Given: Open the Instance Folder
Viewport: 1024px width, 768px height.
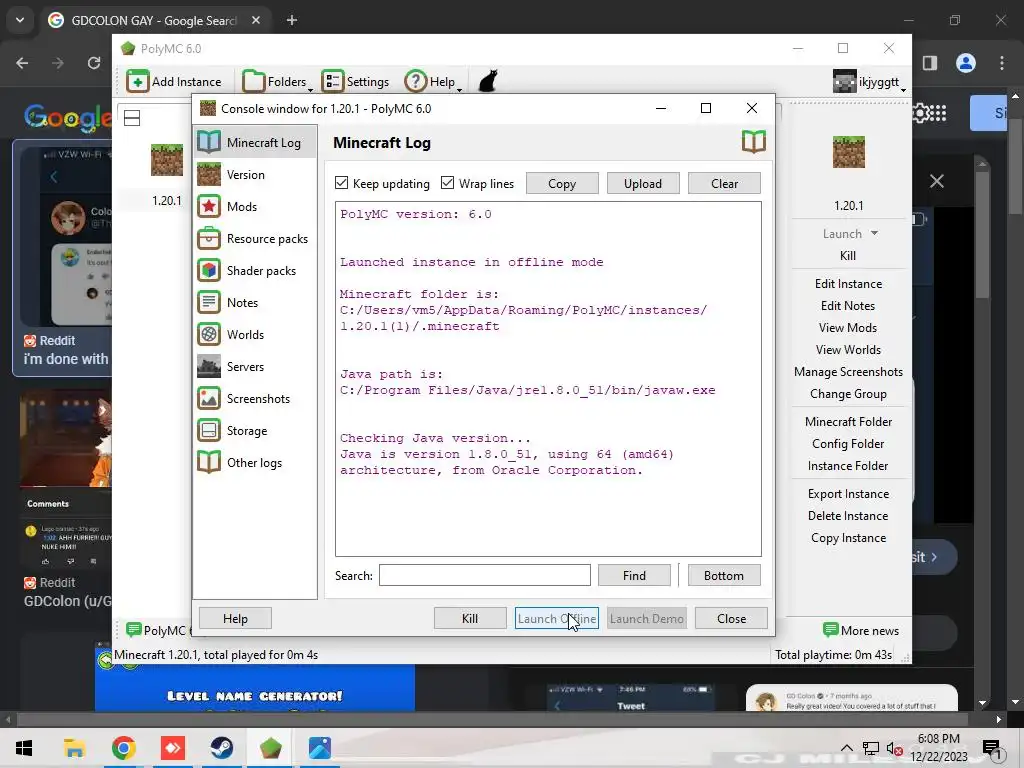Looking at the screenshot, I should click(x=848, y=466).
